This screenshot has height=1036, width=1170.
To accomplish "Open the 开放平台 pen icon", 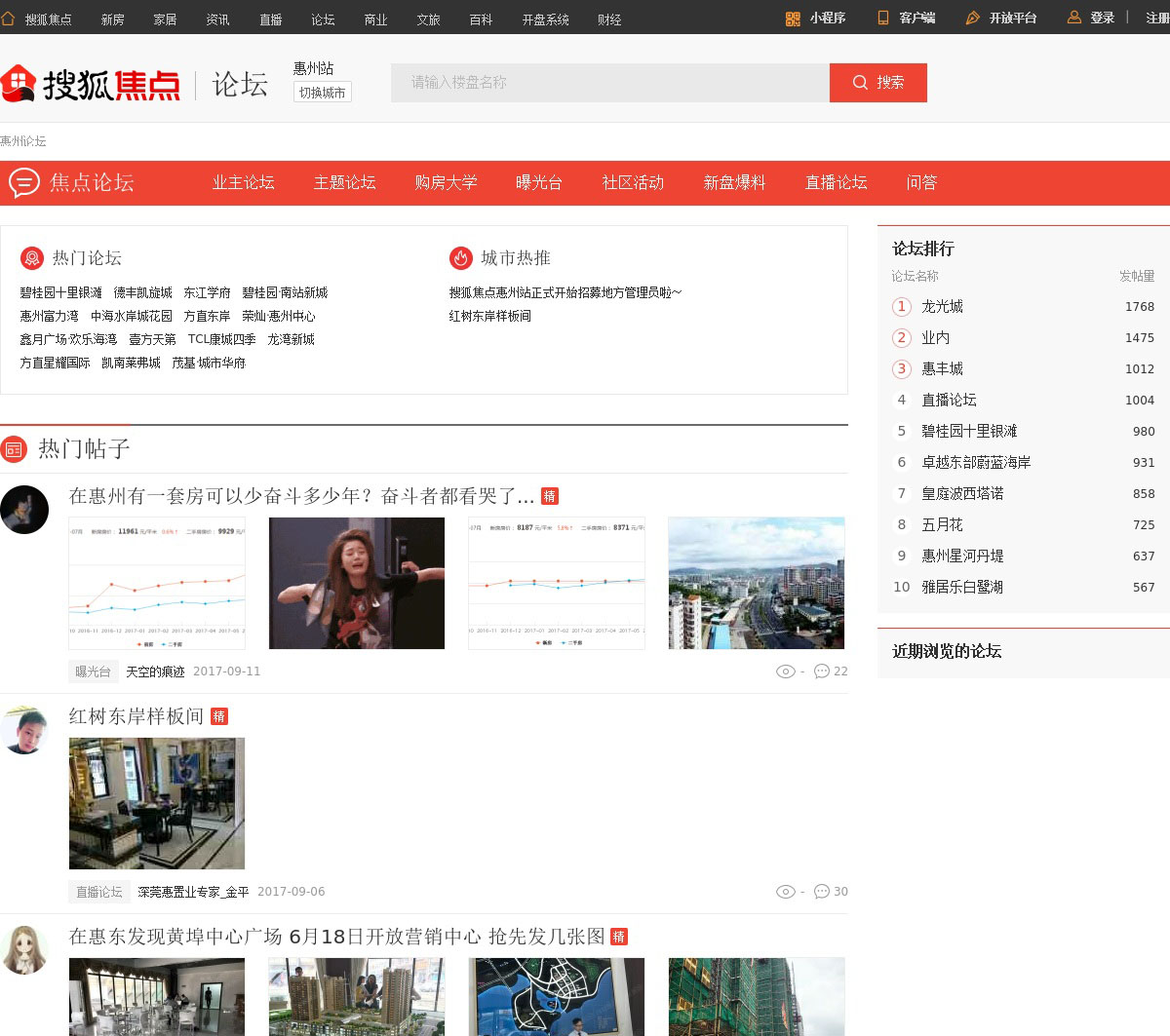I will click(x=972, y=19).
